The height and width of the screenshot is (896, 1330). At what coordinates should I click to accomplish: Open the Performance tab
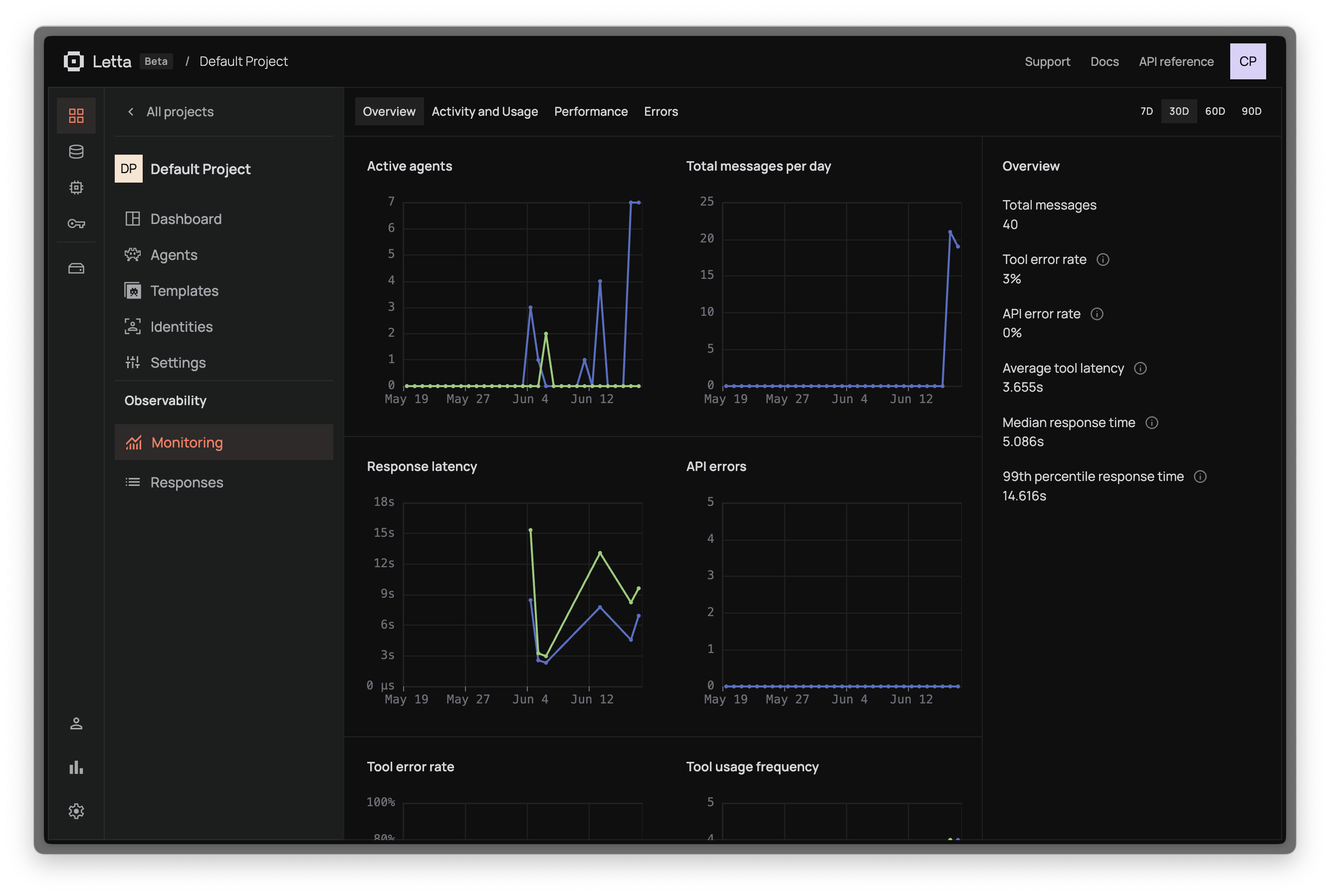point(591,111)
